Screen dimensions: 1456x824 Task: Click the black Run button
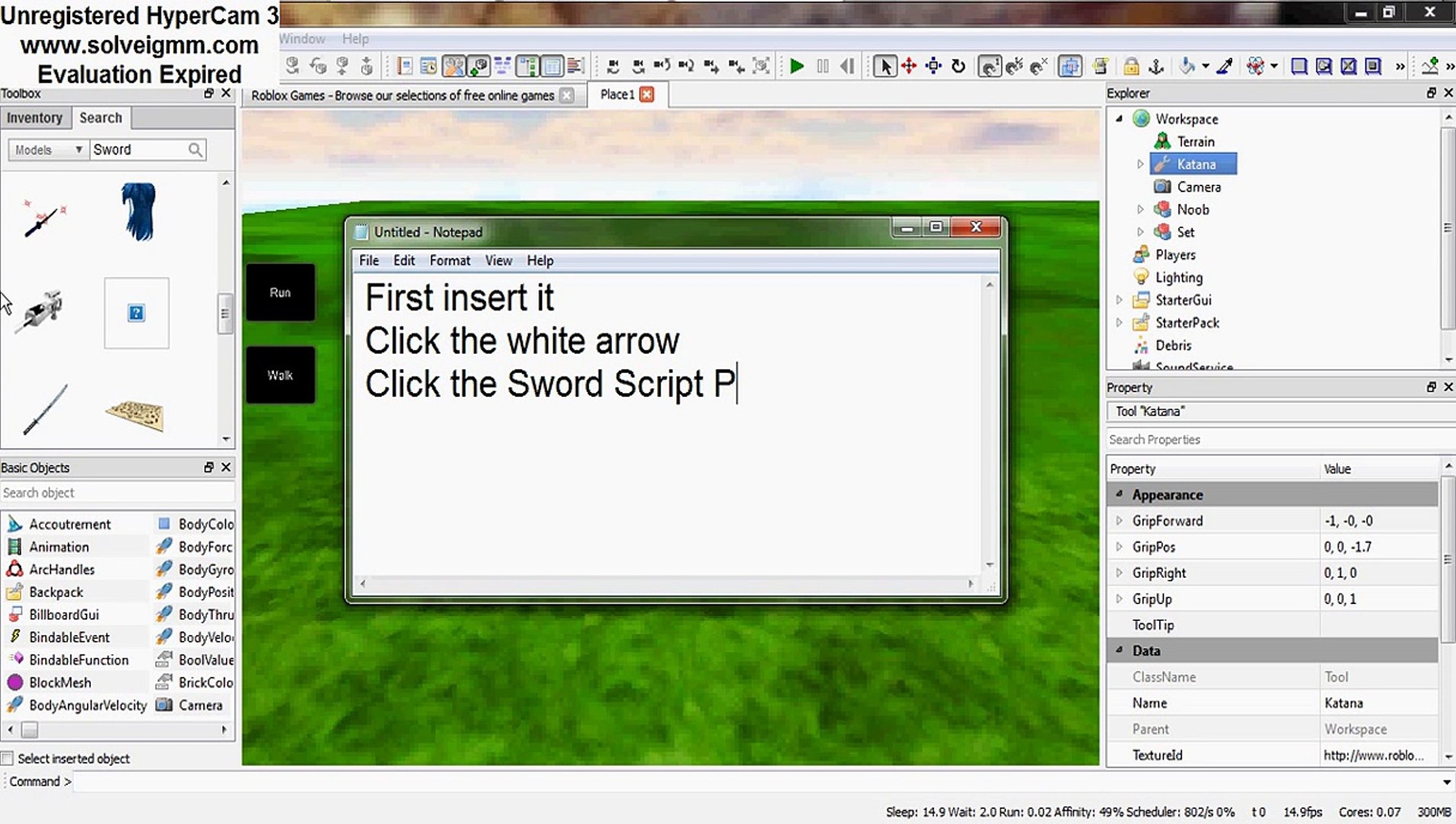(x=280, y=292)
